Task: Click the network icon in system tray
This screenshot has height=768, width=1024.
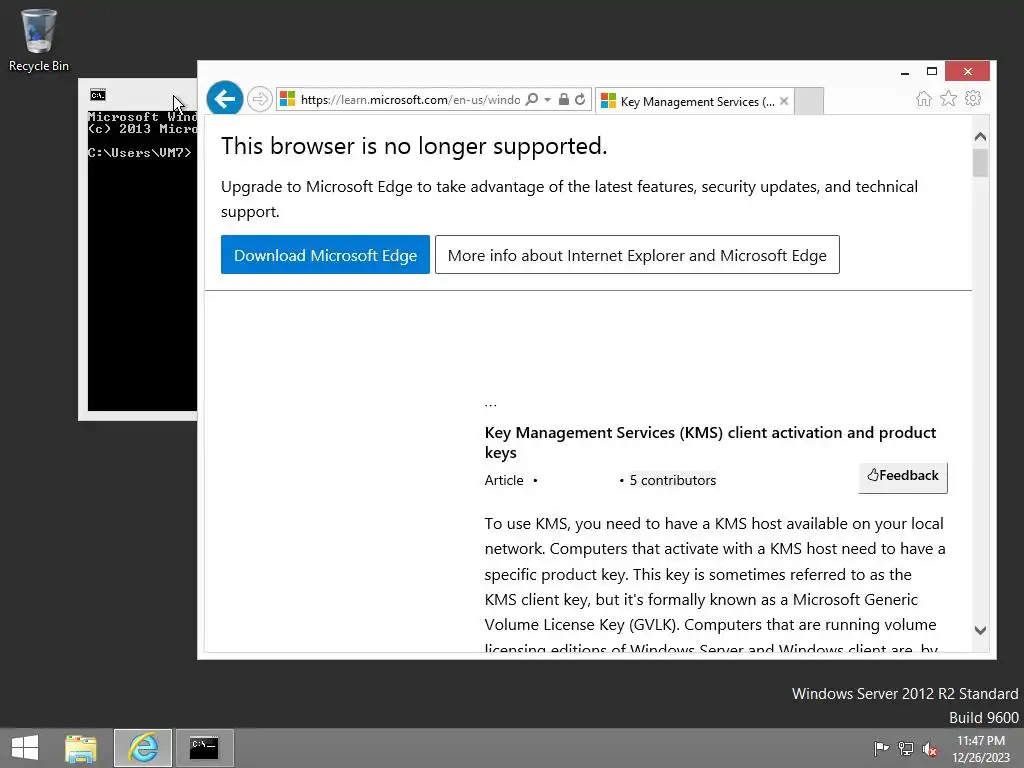Action: click(906, 748)
